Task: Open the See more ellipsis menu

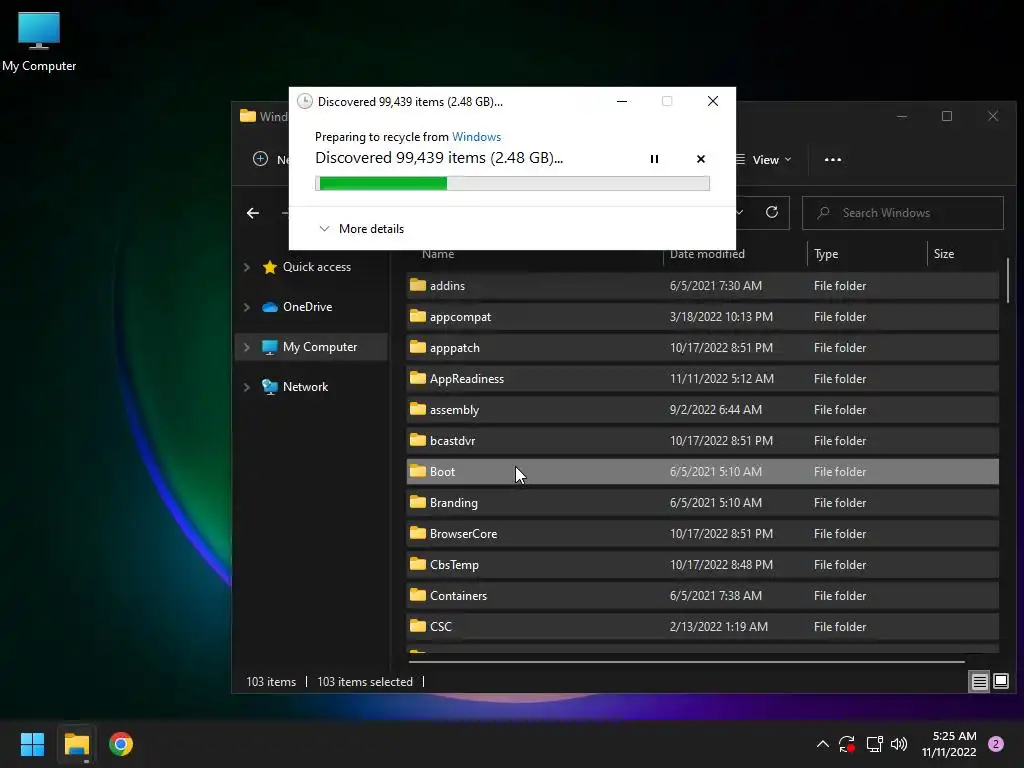Action: point(833,159)
